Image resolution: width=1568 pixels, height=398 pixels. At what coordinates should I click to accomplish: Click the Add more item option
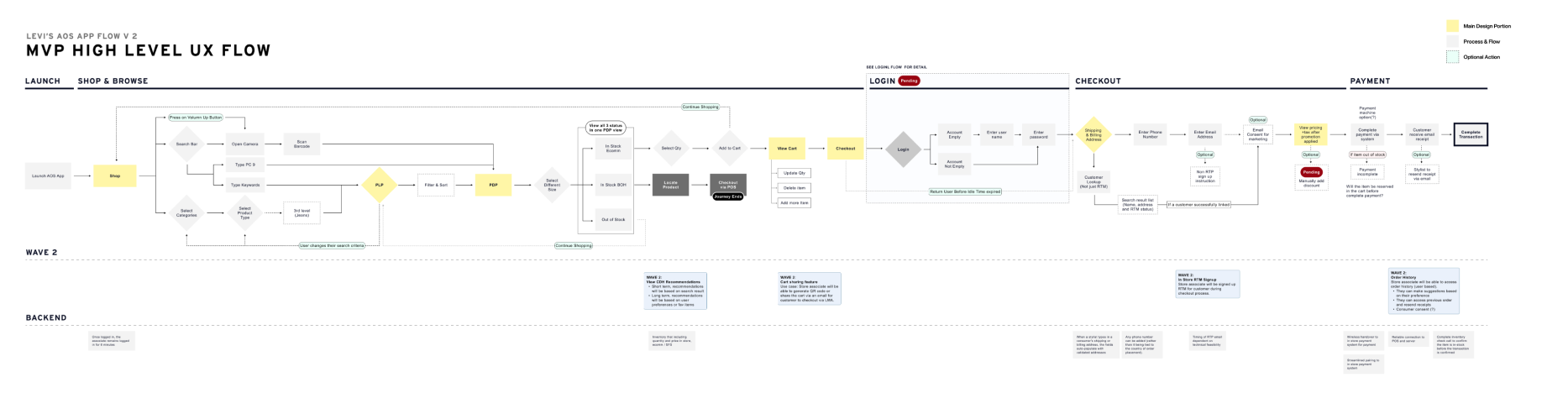pos(794,202)
